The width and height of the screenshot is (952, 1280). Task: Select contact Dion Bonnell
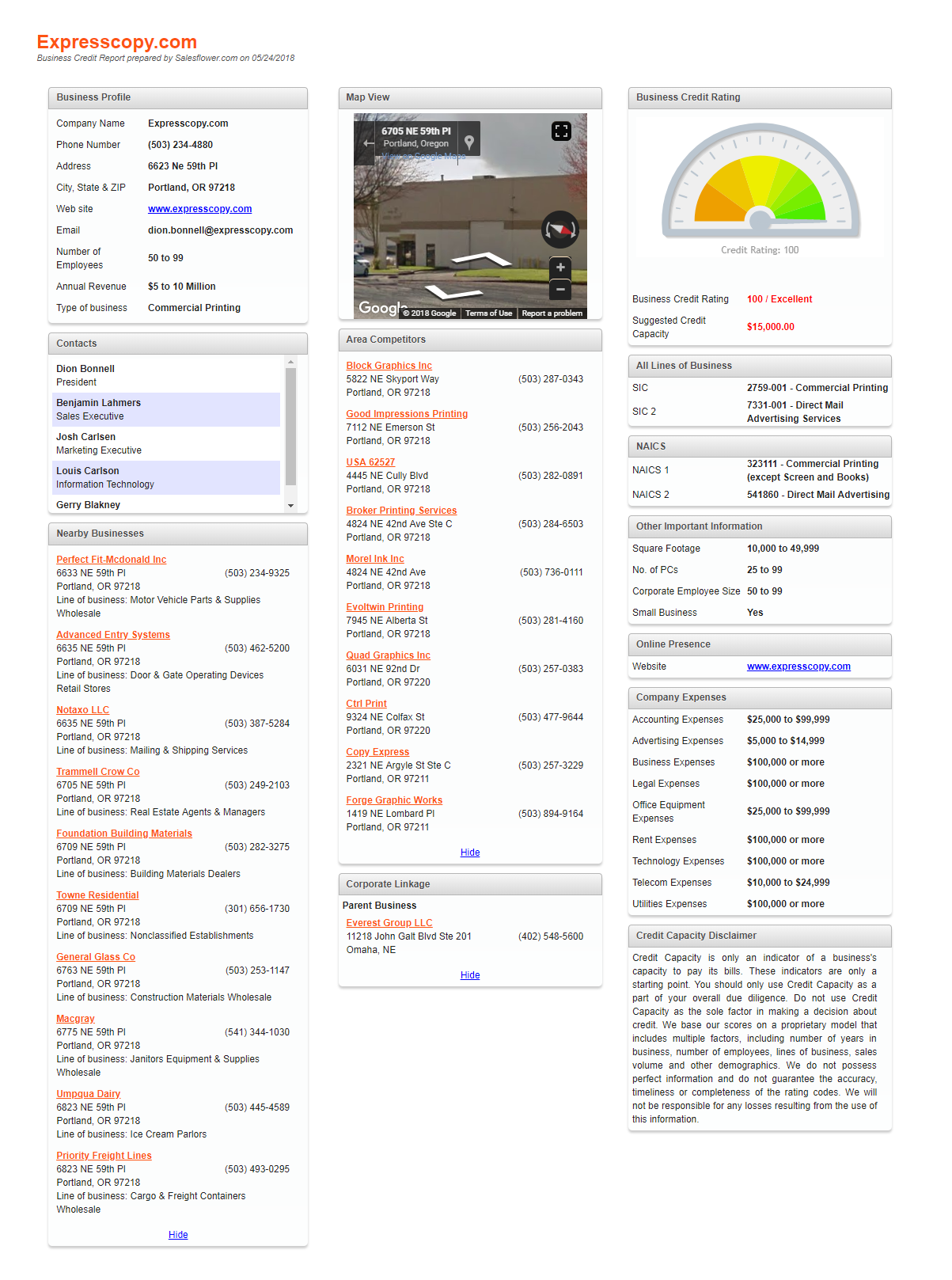click(x=168, y=375)
